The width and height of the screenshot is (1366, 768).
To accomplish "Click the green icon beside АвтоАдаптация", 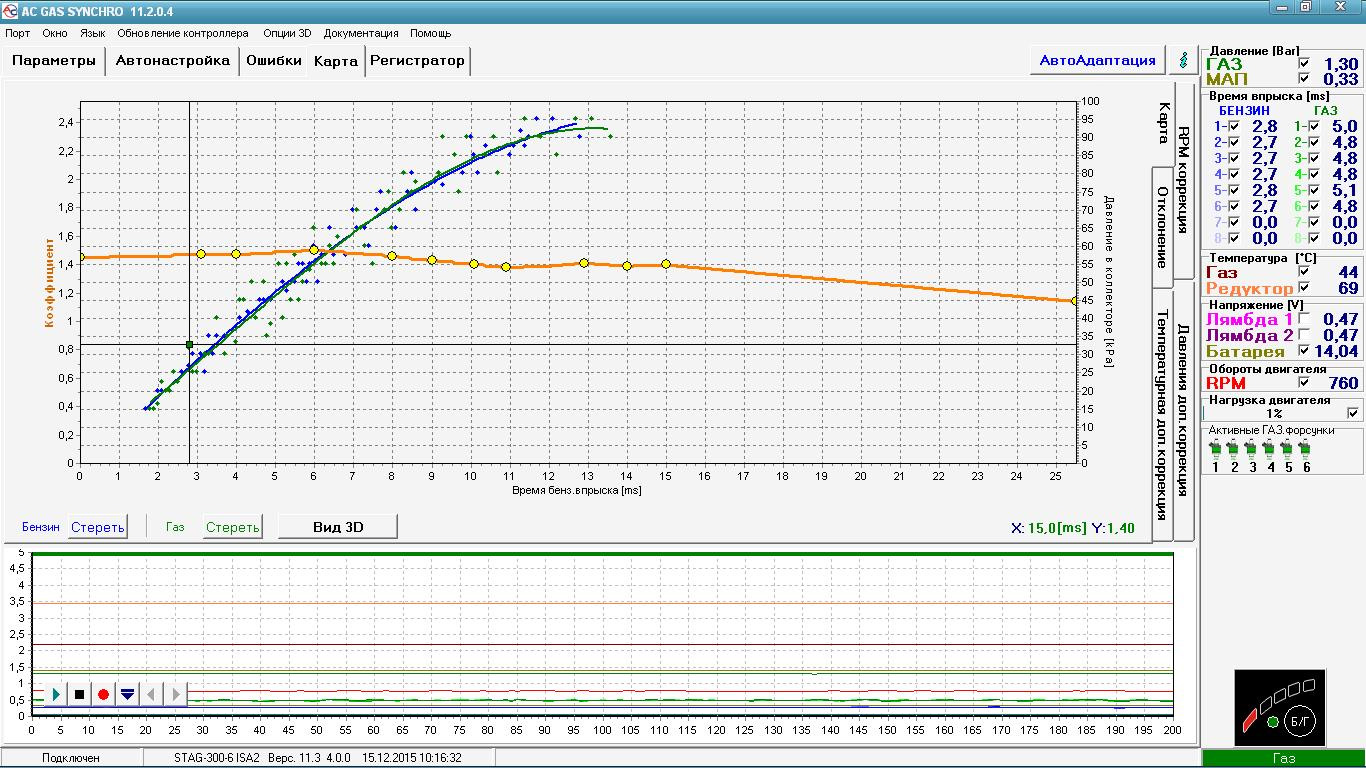I will [1185, 60].
